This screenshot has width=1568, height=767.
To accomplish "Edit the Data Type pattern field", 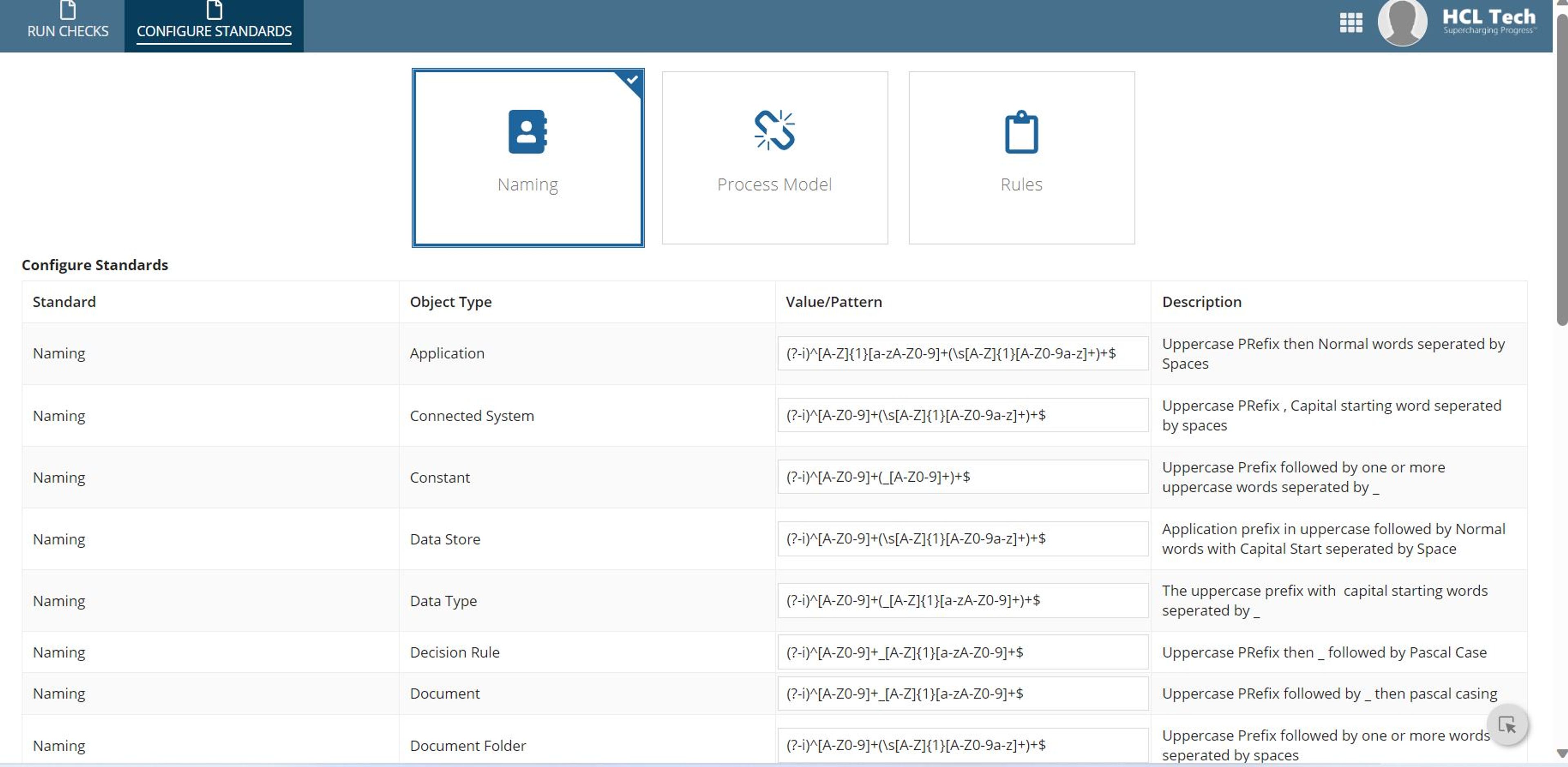I will (962, 600).
